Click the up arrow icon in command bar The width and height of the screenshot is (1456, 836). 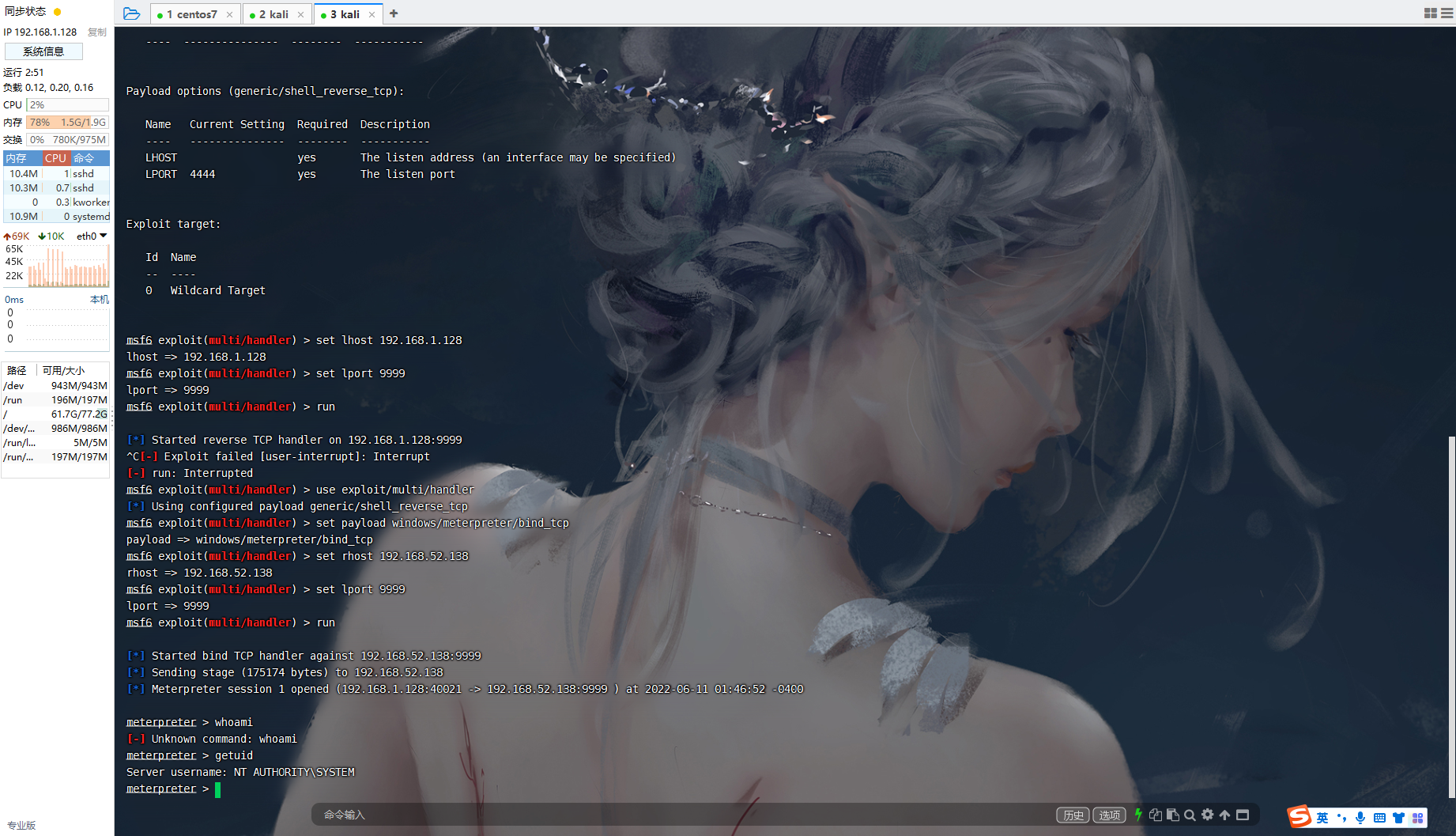[x=1224, y=814]
